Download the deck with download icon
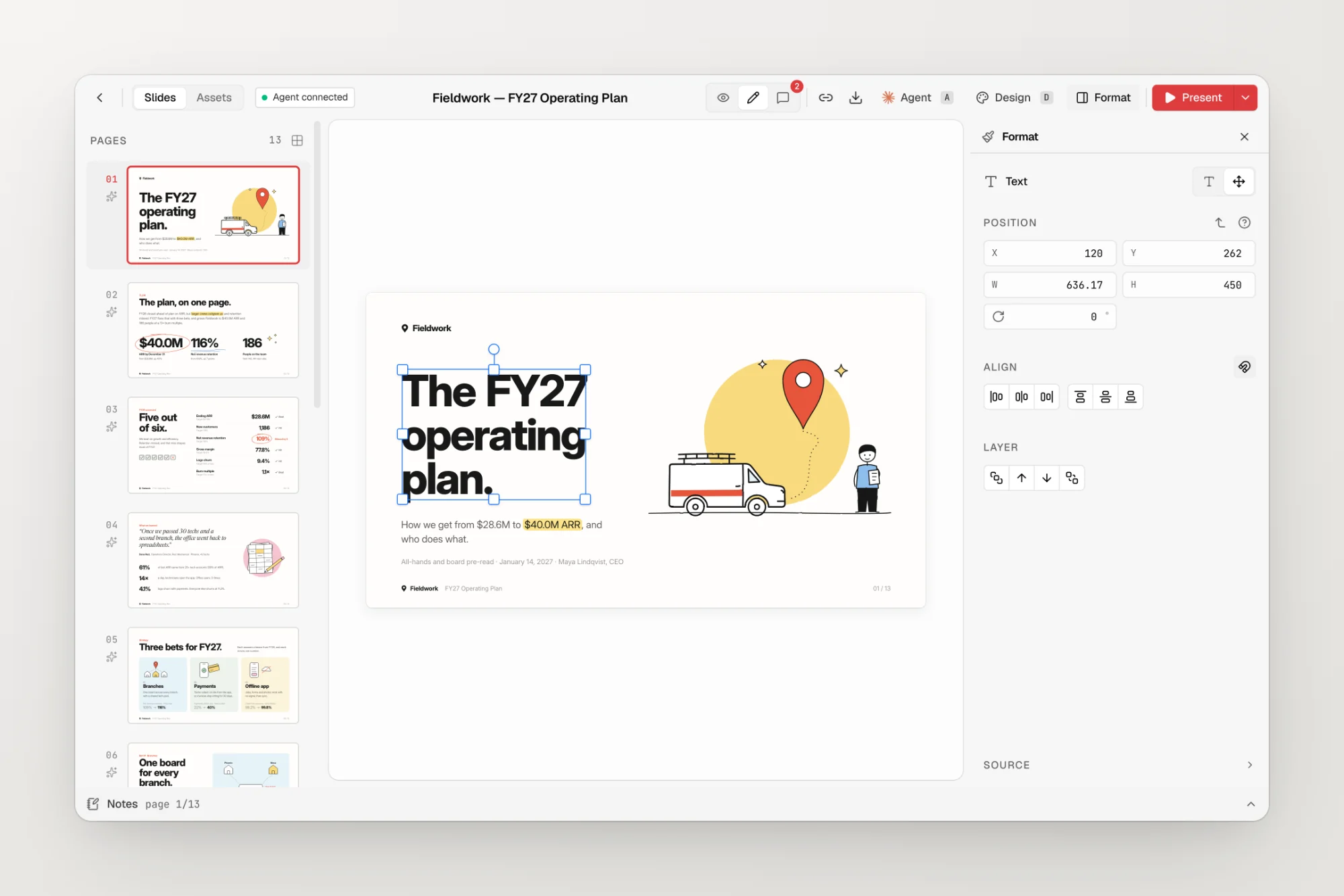1344x896 pixels. (x=855, y=97)
